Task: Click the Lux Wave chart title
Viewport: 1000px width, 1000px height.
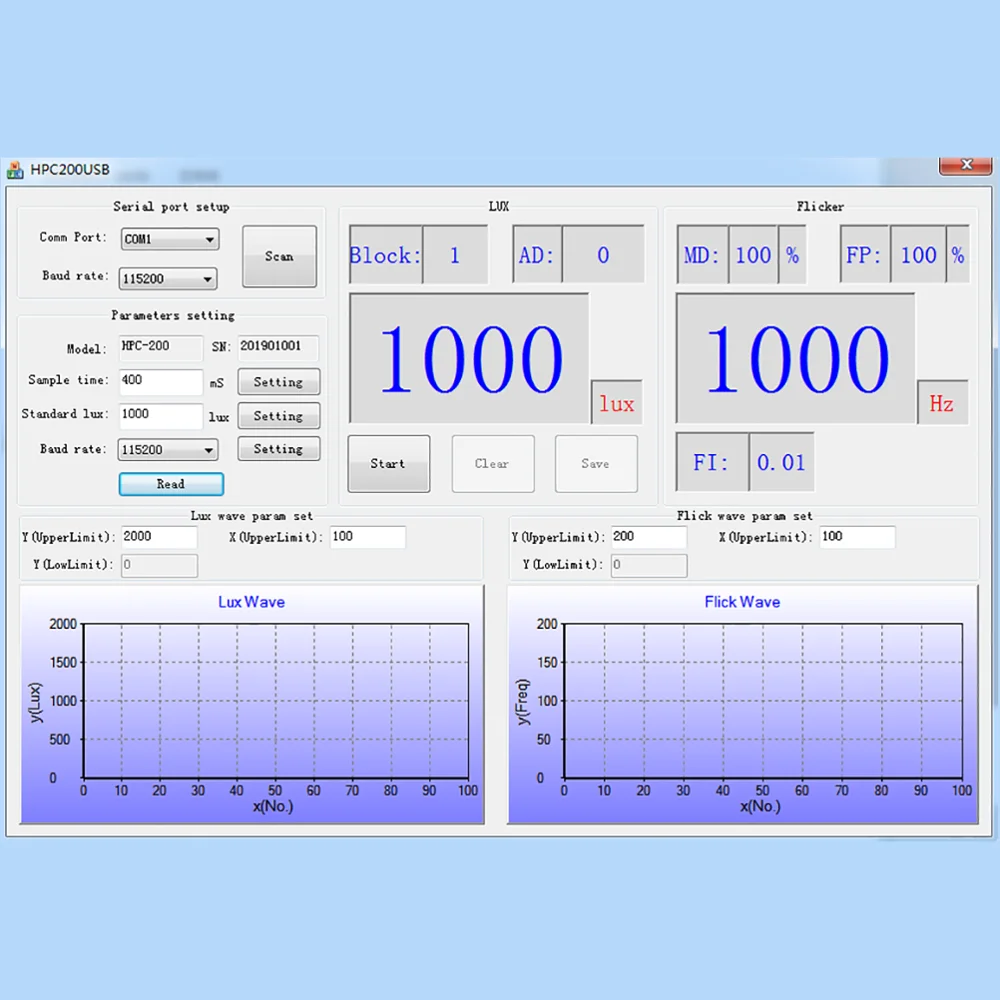Action: coord(251,602)
